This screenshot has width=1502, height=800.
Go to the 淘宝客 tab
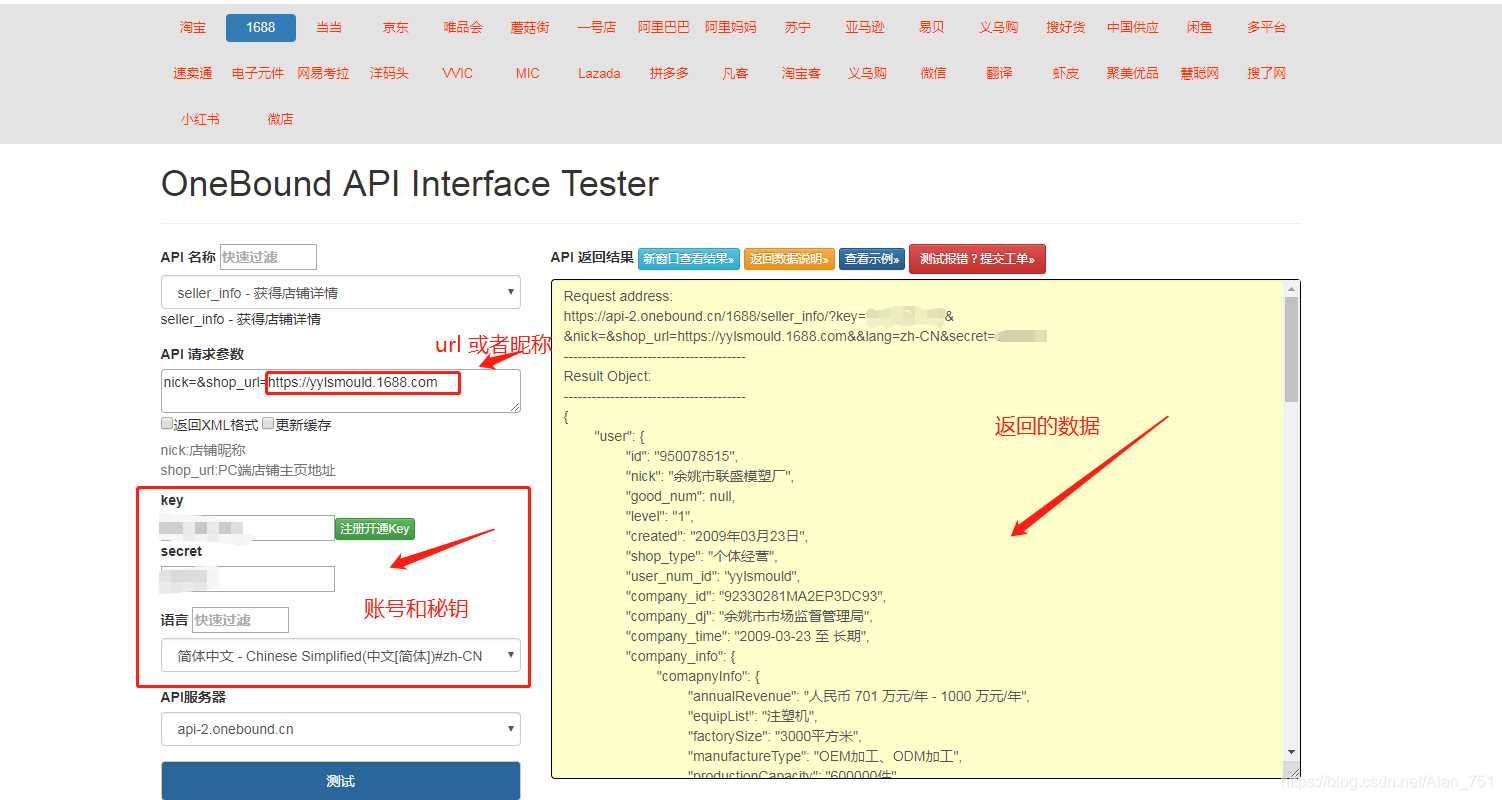pyautogui.click(x=801, y=74)
